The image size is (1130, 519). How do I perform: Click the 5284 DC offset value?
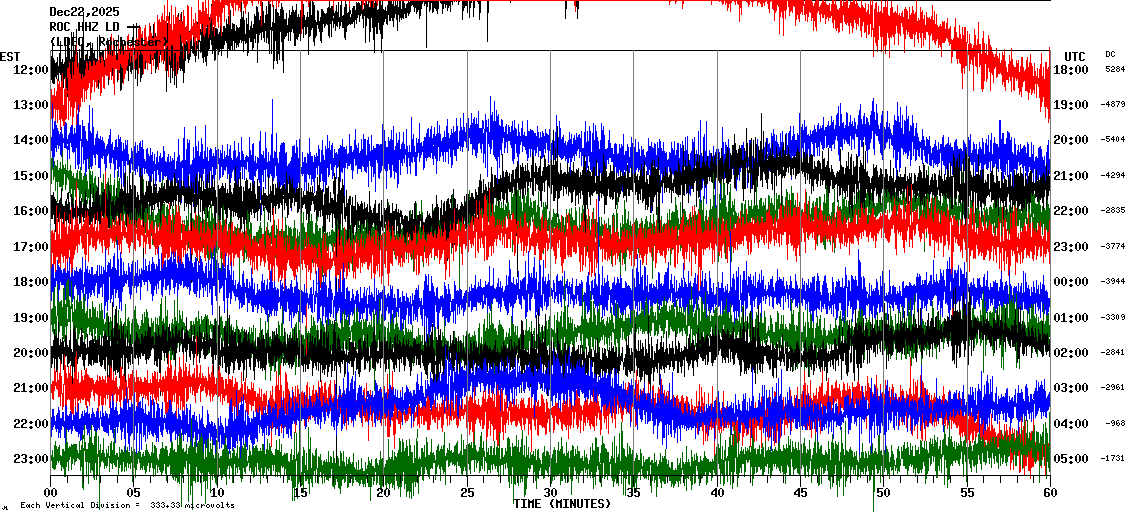coord(1114,70)
